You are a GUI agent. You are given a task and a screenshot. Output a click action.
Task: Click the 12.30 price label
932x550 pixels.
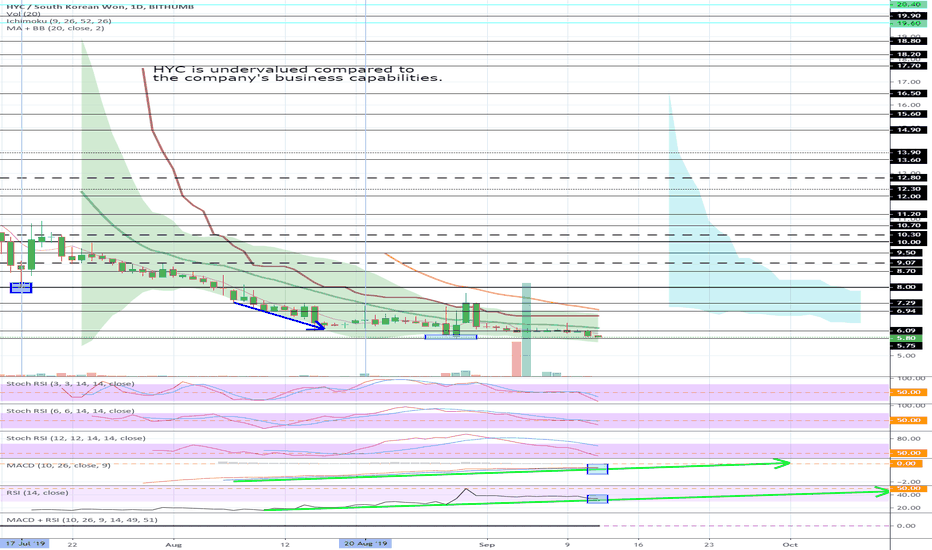click(x=908, y=189)
